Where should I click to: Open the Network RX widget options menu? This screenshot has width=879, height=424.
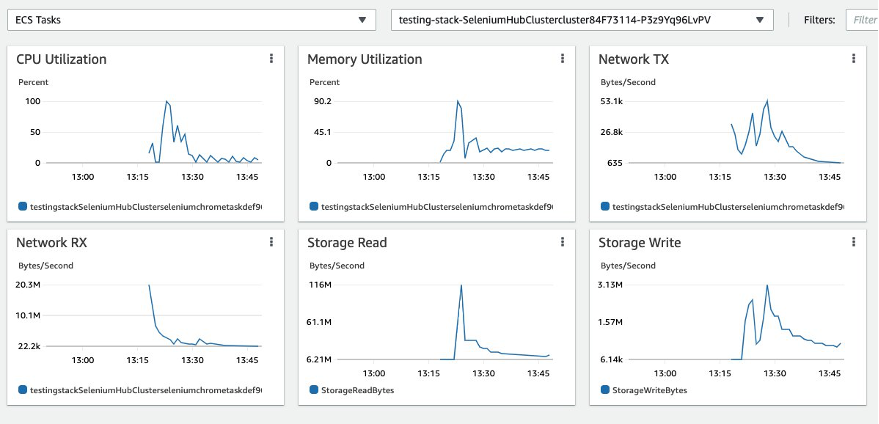point(271,242)
